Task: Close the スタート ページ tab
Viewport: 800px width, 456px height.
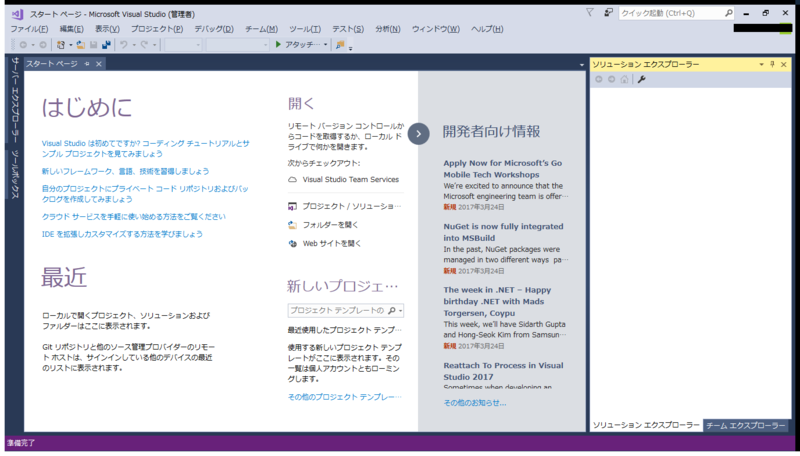Action: pos(98,64)
